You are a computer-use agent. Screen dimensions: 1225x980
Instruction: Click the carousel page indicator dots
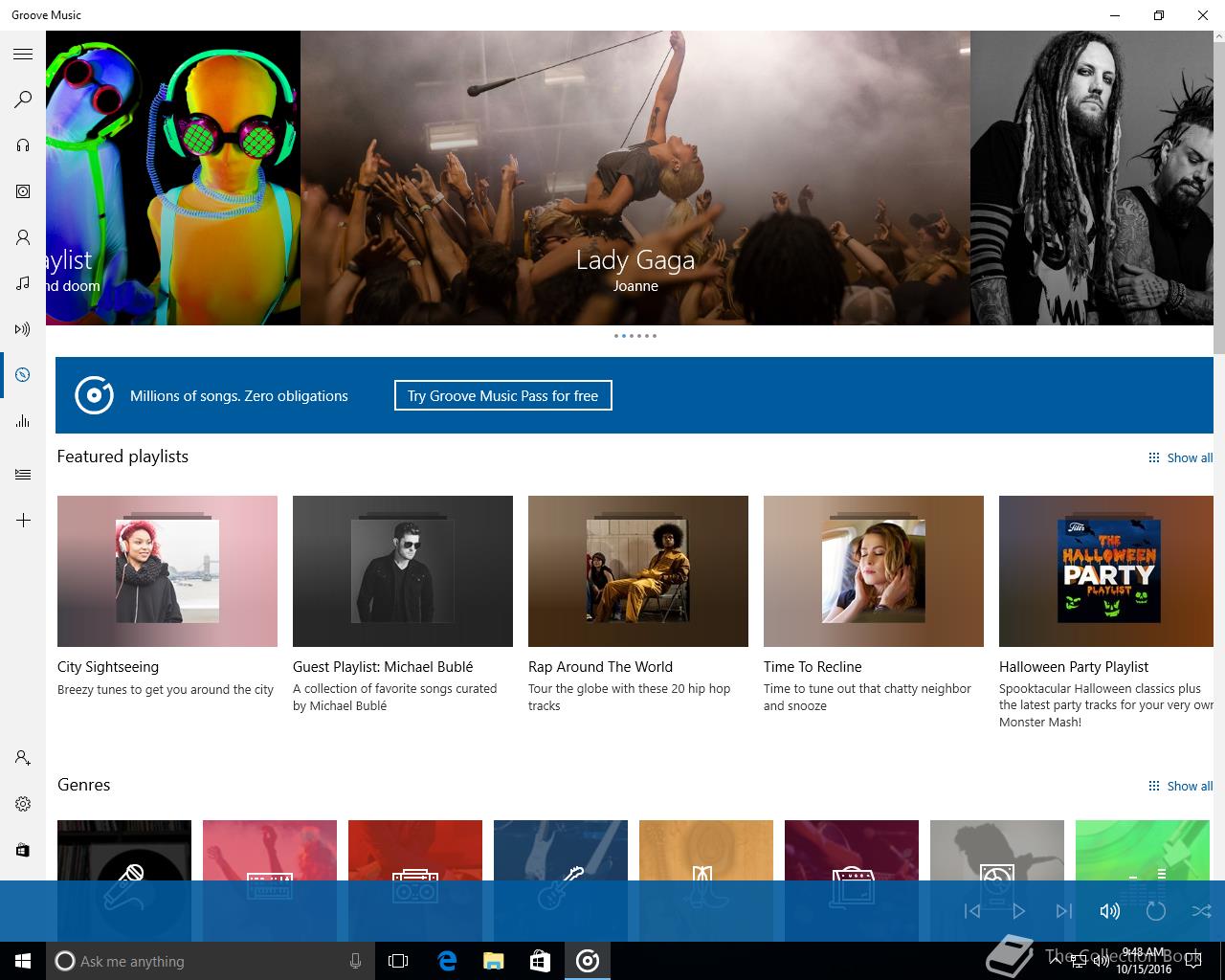click(635, 336)
